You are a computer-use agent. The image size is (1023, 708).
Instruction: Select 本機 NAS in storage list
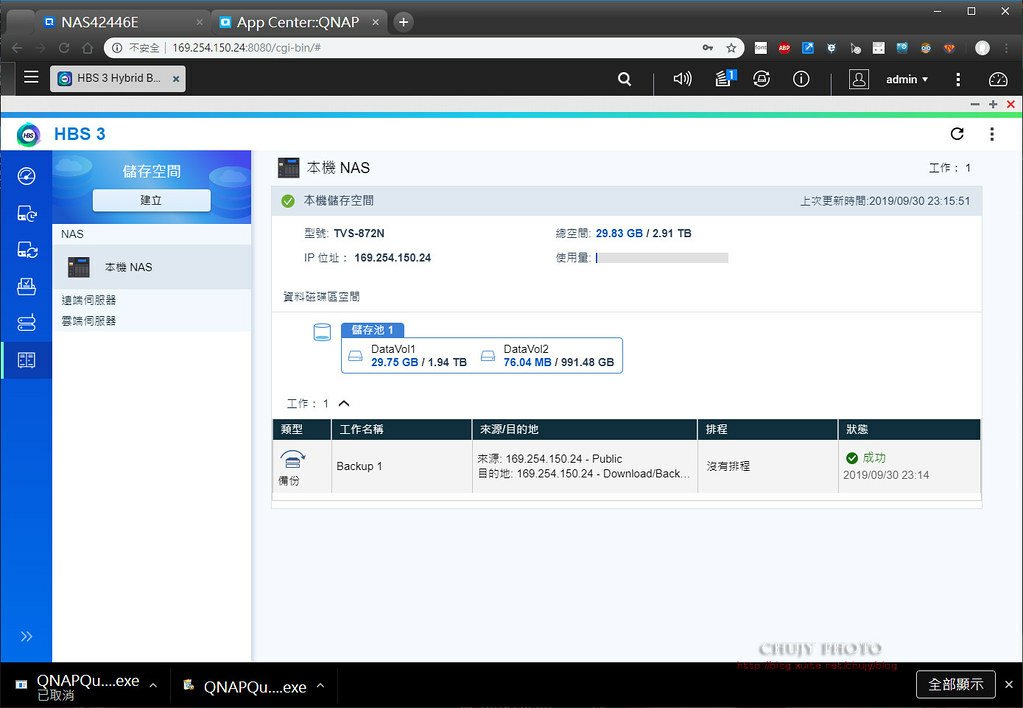point(151,267)
